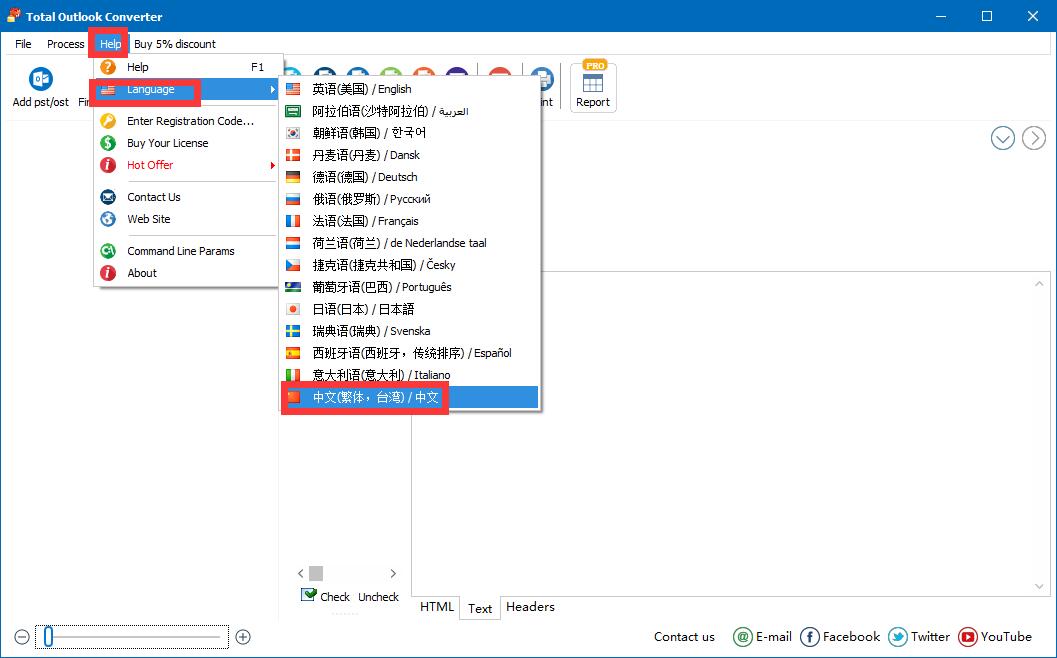Screen dimensions: 1057x658
Task: Open the About menu item
Action: click(187, 273)
